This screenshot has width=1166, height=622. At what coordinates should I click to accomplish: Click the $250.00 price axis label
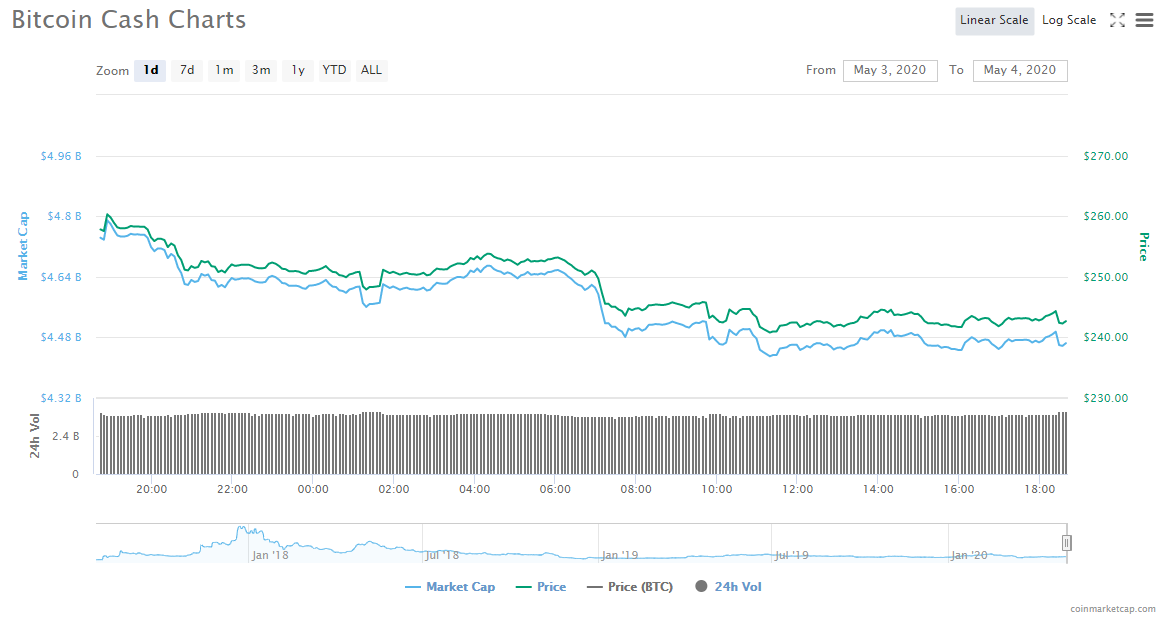click(1106, 278)
